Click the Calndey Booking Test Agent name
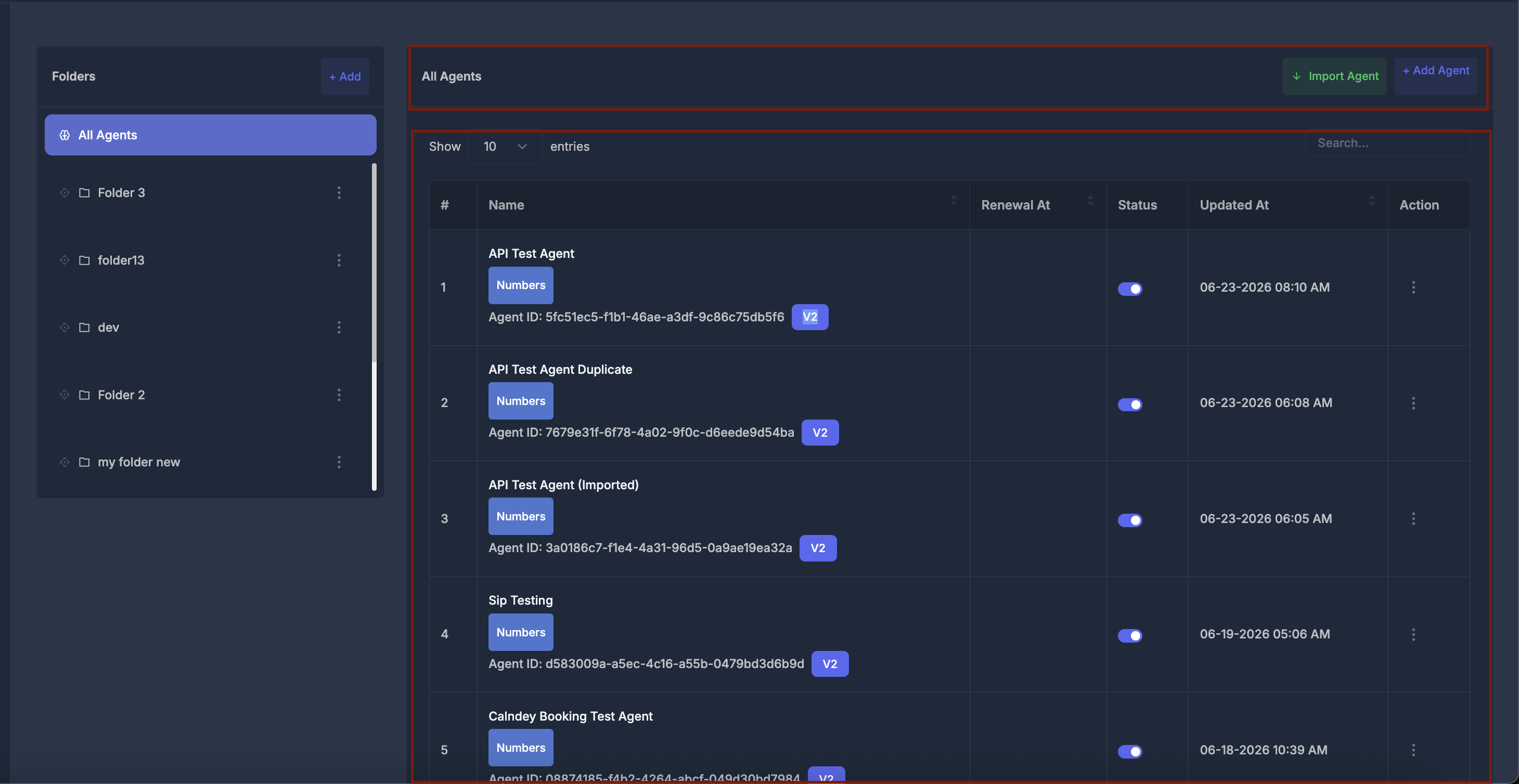 click(x=570, y=716)
